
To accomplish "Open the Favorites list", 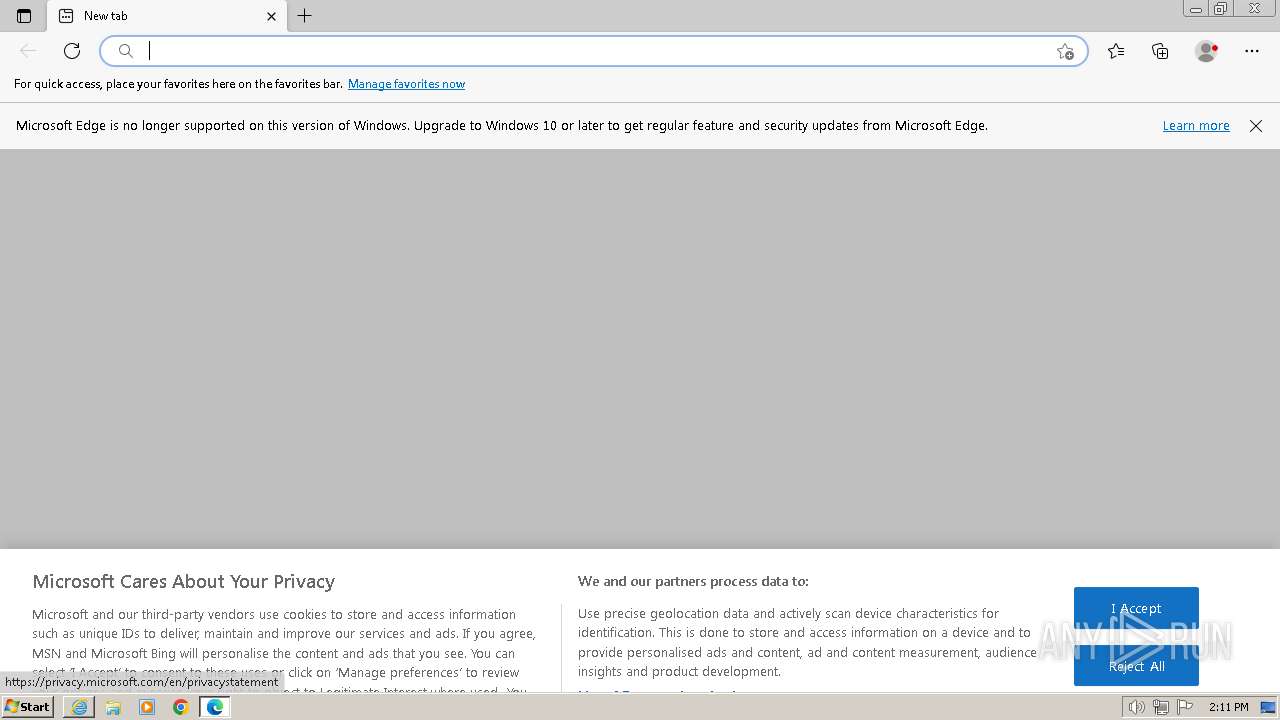I will pos(1116,51).
